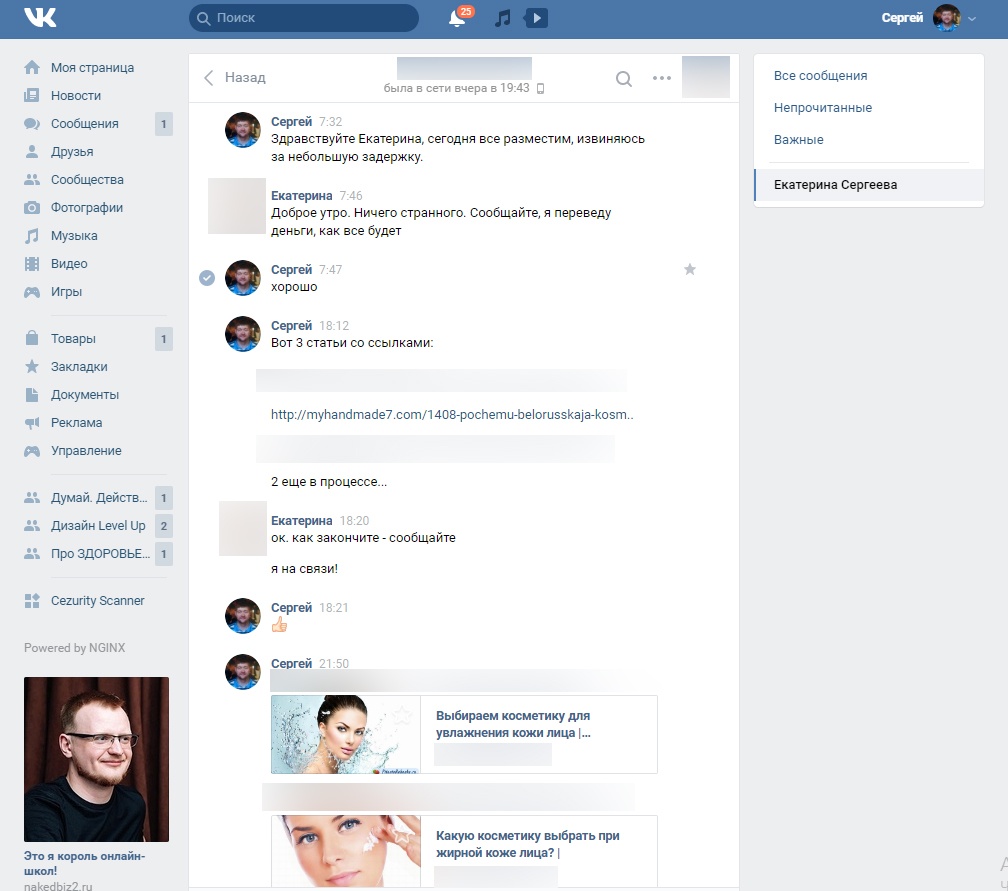Select the Важные messages filter
Image resolution: width=1008 pixels, height=891 pixels.
(798, 140)
